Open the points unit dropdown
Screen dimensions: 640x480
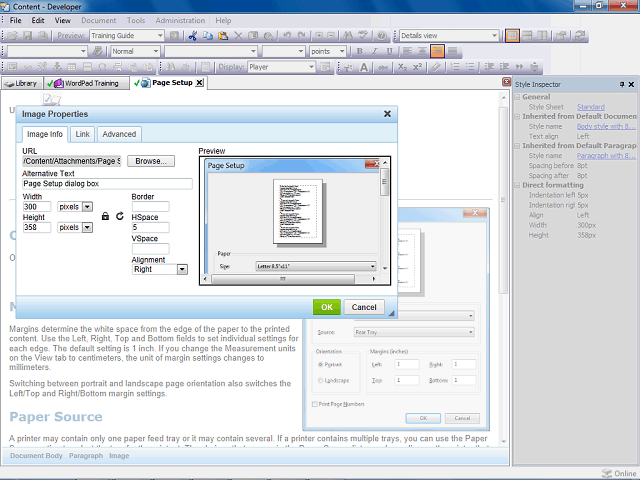(x=342, y=51)
